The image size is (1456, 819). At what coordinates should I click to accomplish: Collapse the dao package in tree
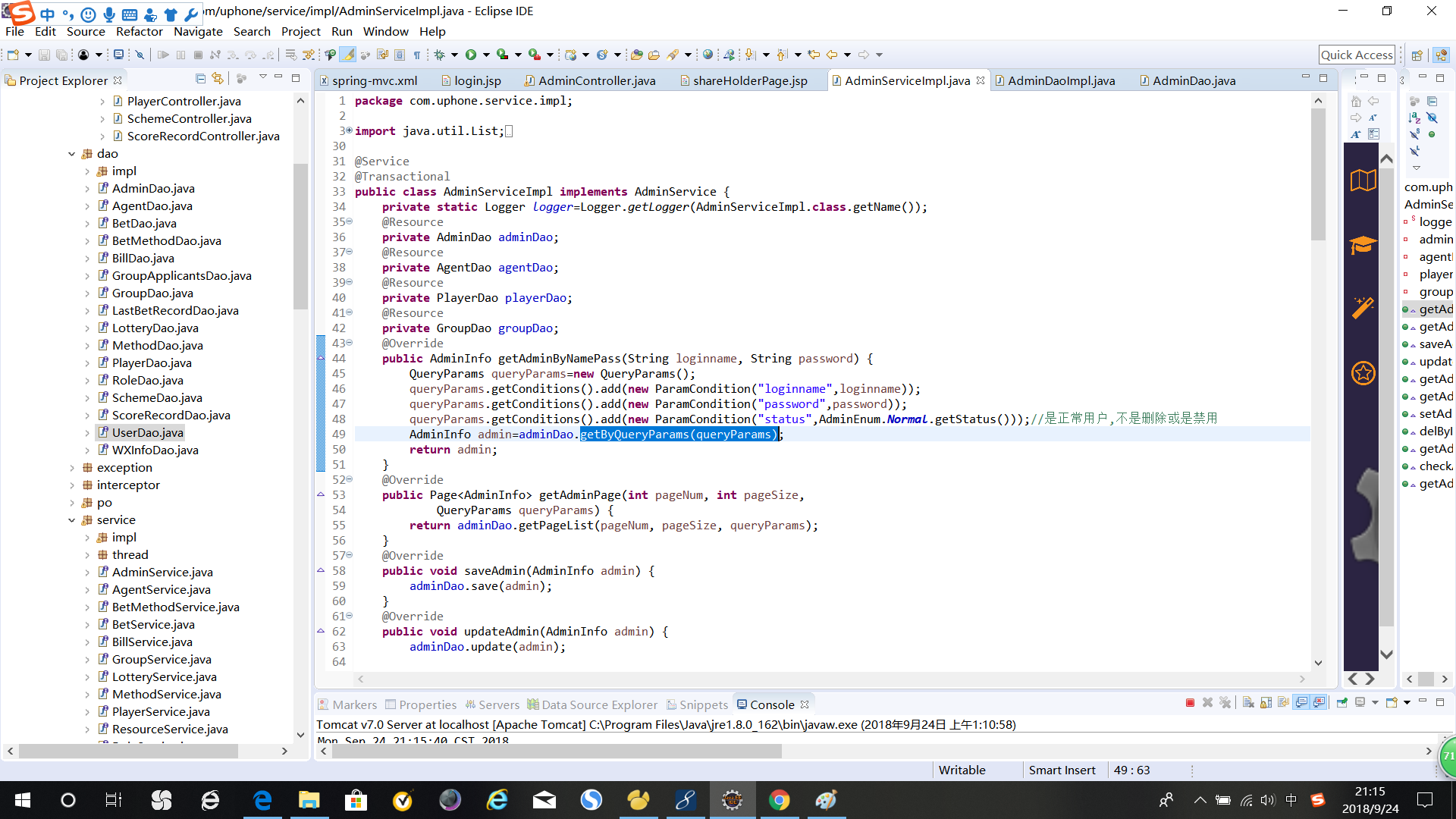(71, 154)
